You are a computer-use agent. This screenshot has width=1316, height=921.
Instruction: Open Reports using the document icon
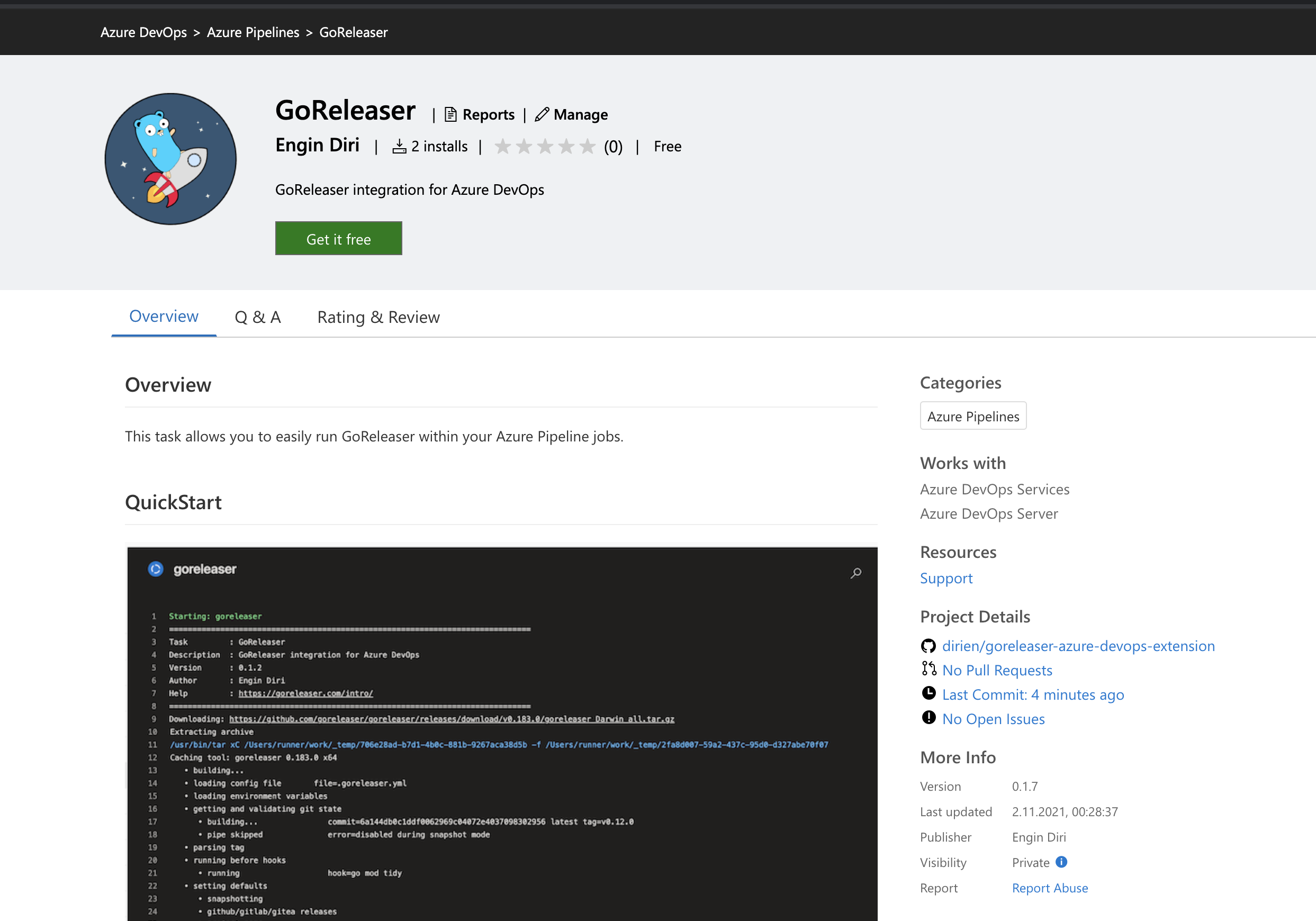(450, 114)
